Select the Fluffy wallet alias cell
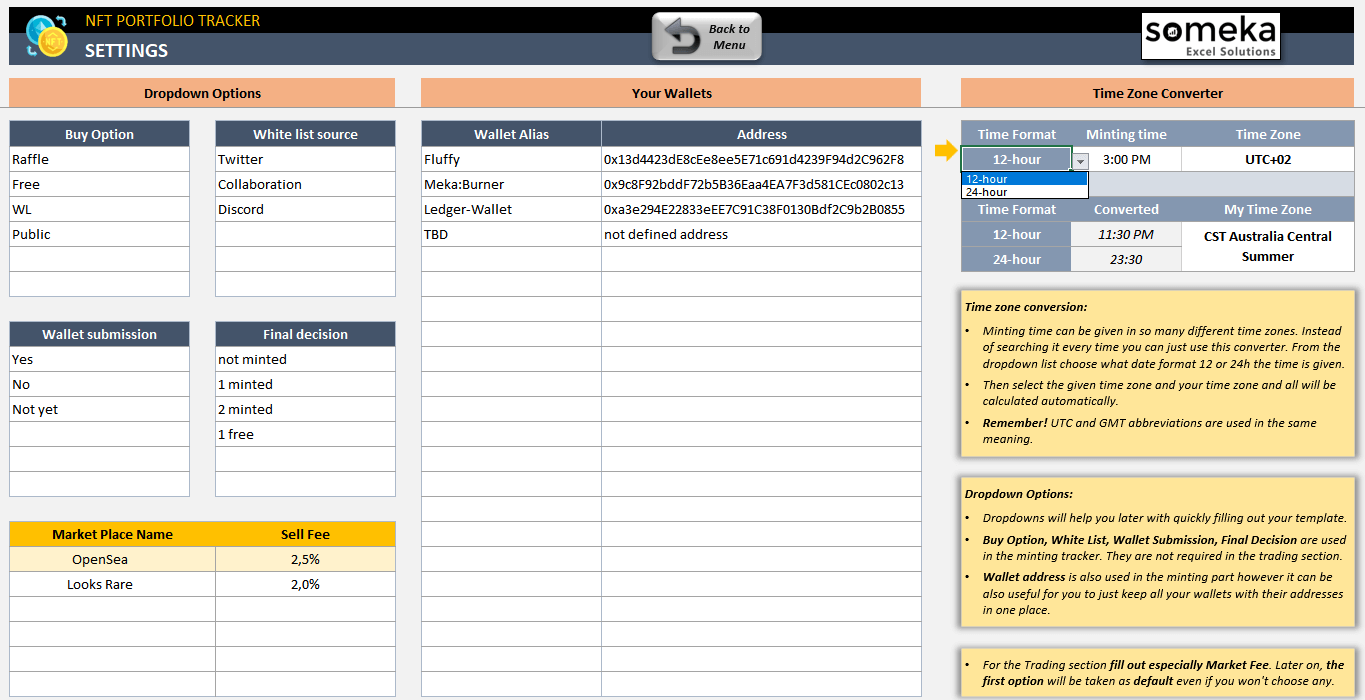 pyautogui.click(x=511, y=159)
